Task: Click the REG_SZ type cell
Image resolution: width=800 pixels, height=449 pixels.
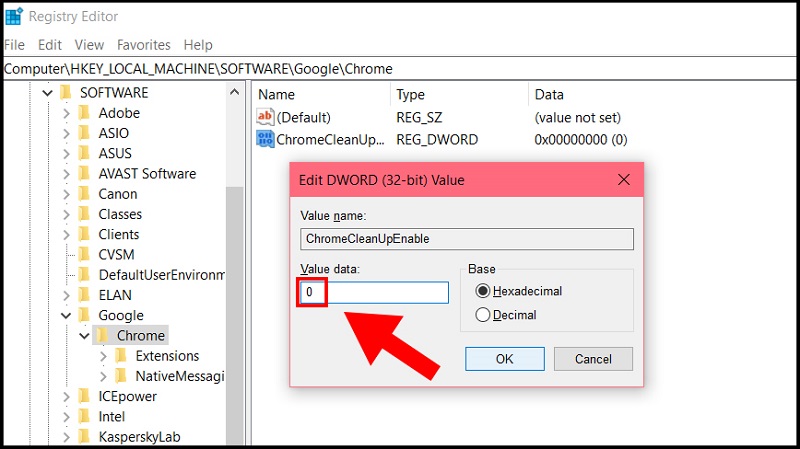Action: click(419, 117)
